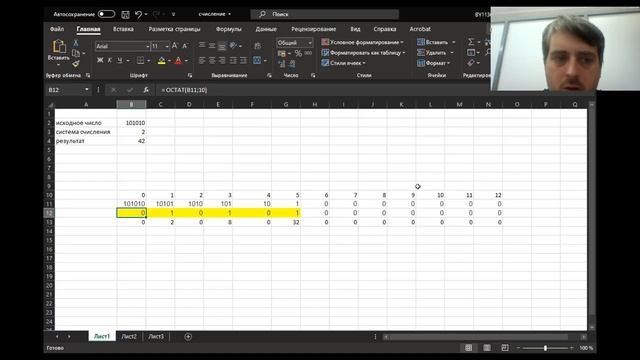Image resolution: width=640 pixels, height=360 pixels.
Task: Click the Удалить cells button
Action: 435,53
